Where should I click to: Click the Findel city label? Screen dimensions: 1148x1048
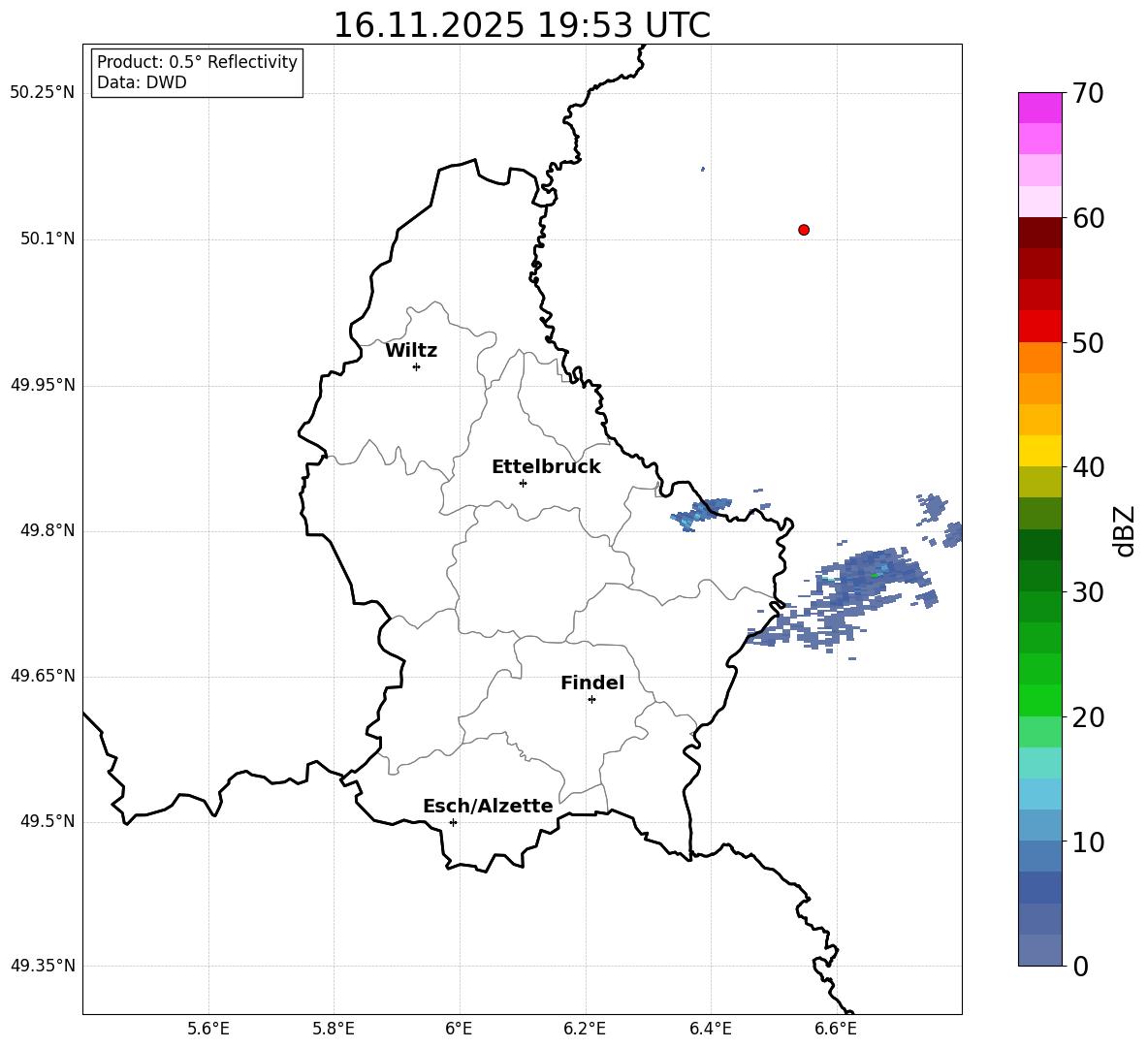tap(592, 683)
